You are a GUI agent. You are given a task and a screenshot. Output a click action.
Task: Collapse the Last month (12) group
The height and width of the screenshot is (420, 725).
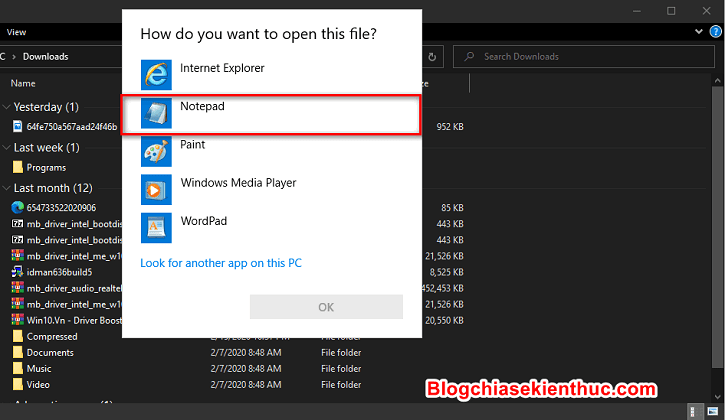coord(6,188)
